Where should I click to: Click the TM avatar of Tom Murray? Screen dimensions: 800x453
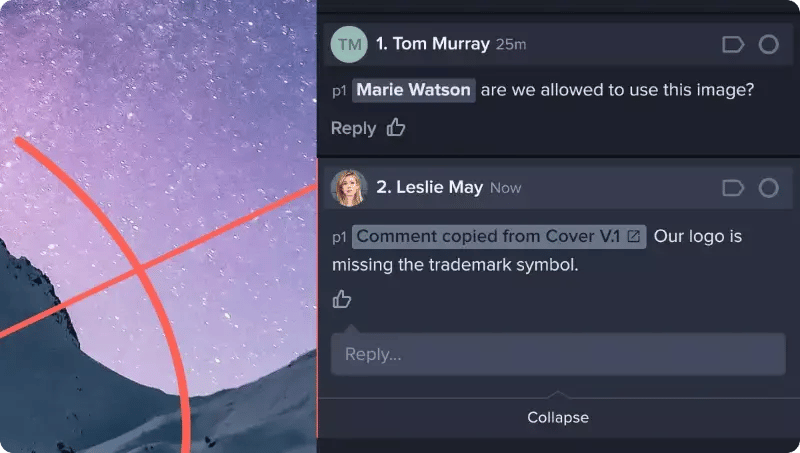[x=349, y=44]
